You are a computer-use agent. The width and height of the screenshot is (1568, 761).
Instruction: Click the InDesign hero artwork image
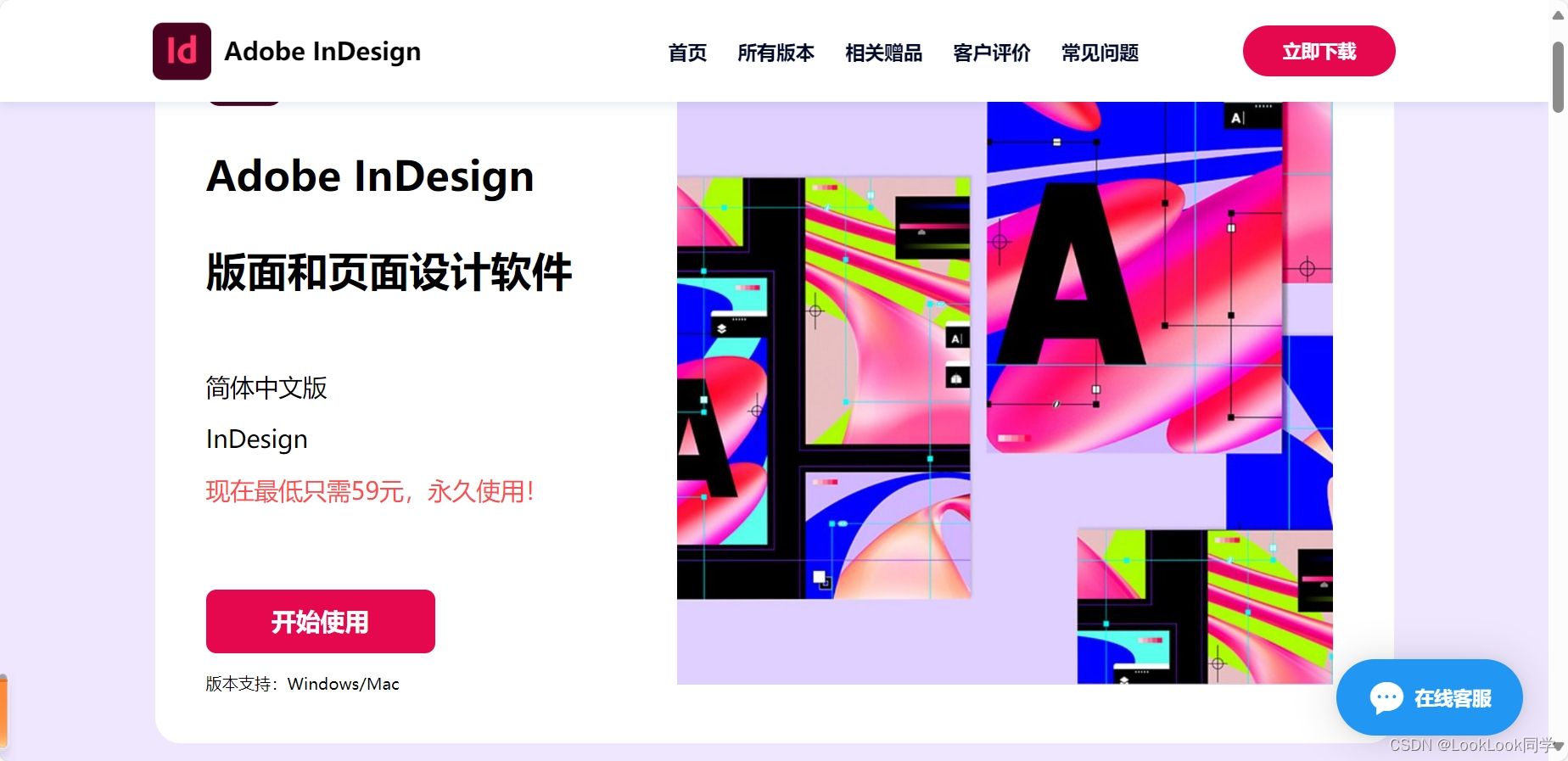pyautogui.click(x=1005, y=393)
